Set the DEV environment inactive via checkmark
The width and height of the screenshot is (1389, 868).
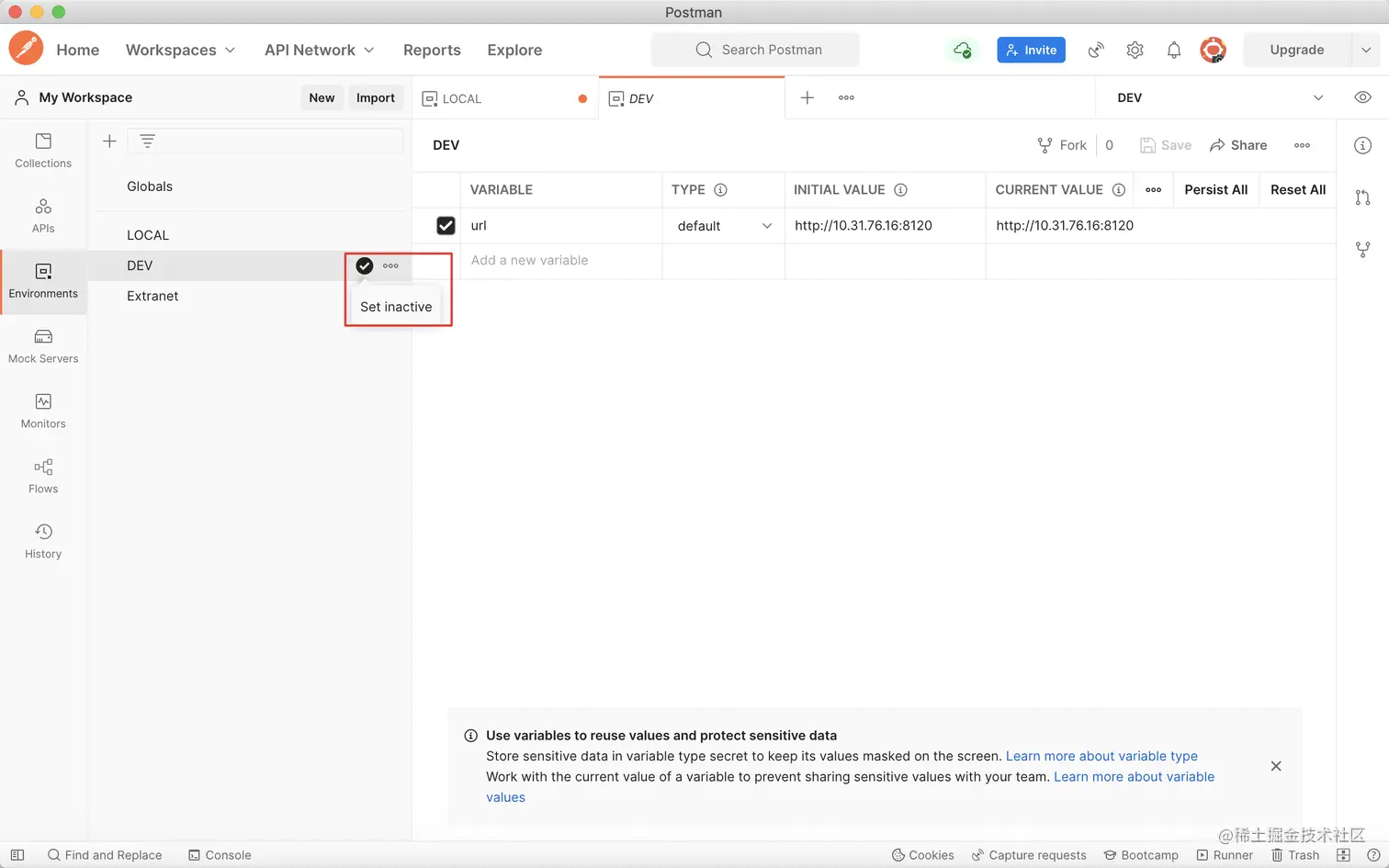365,265
